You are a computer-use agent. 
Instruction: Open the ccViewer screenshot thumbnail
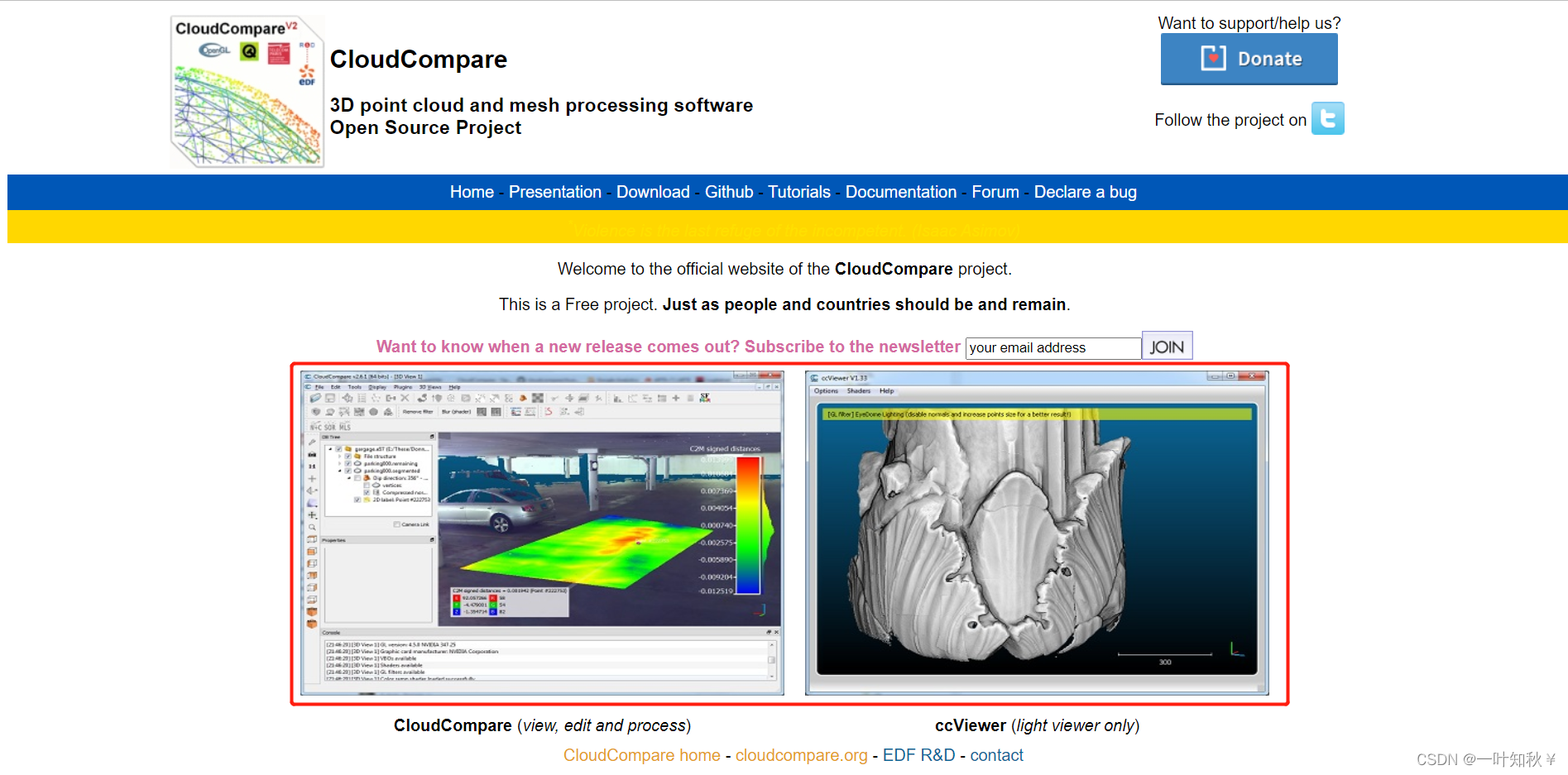point(1037,533)
